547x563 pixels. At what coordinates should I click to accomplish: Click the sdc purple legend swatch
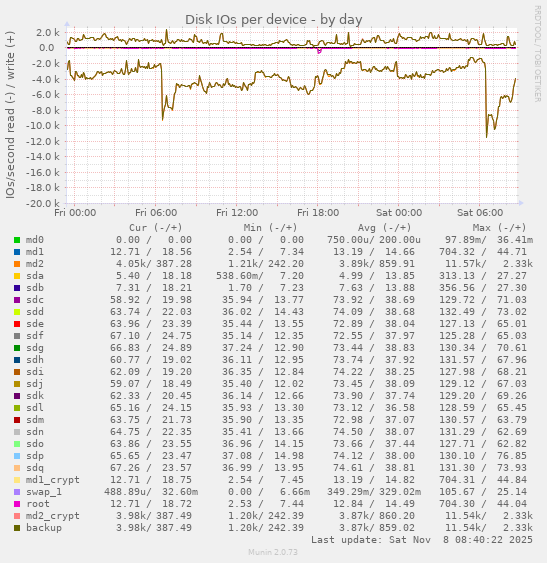tap(17, 300)
